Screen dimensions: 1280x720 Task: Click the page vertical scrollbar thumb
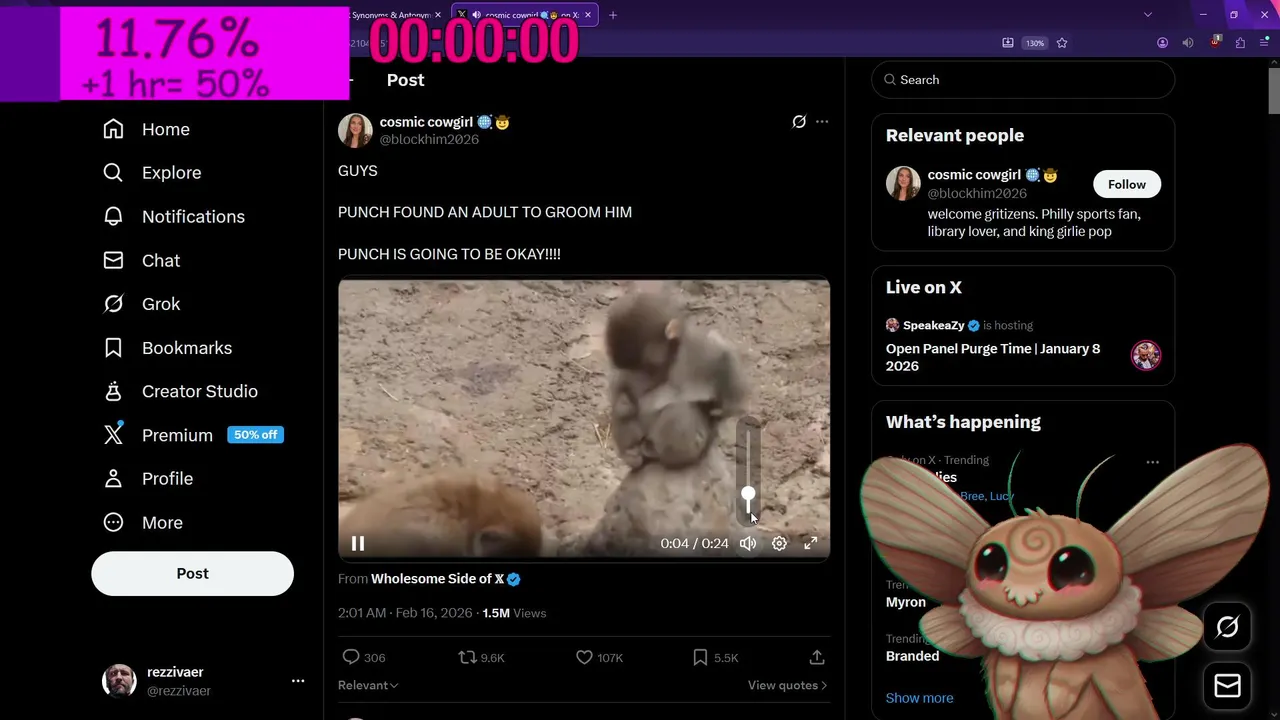[x=1274, y=93]
